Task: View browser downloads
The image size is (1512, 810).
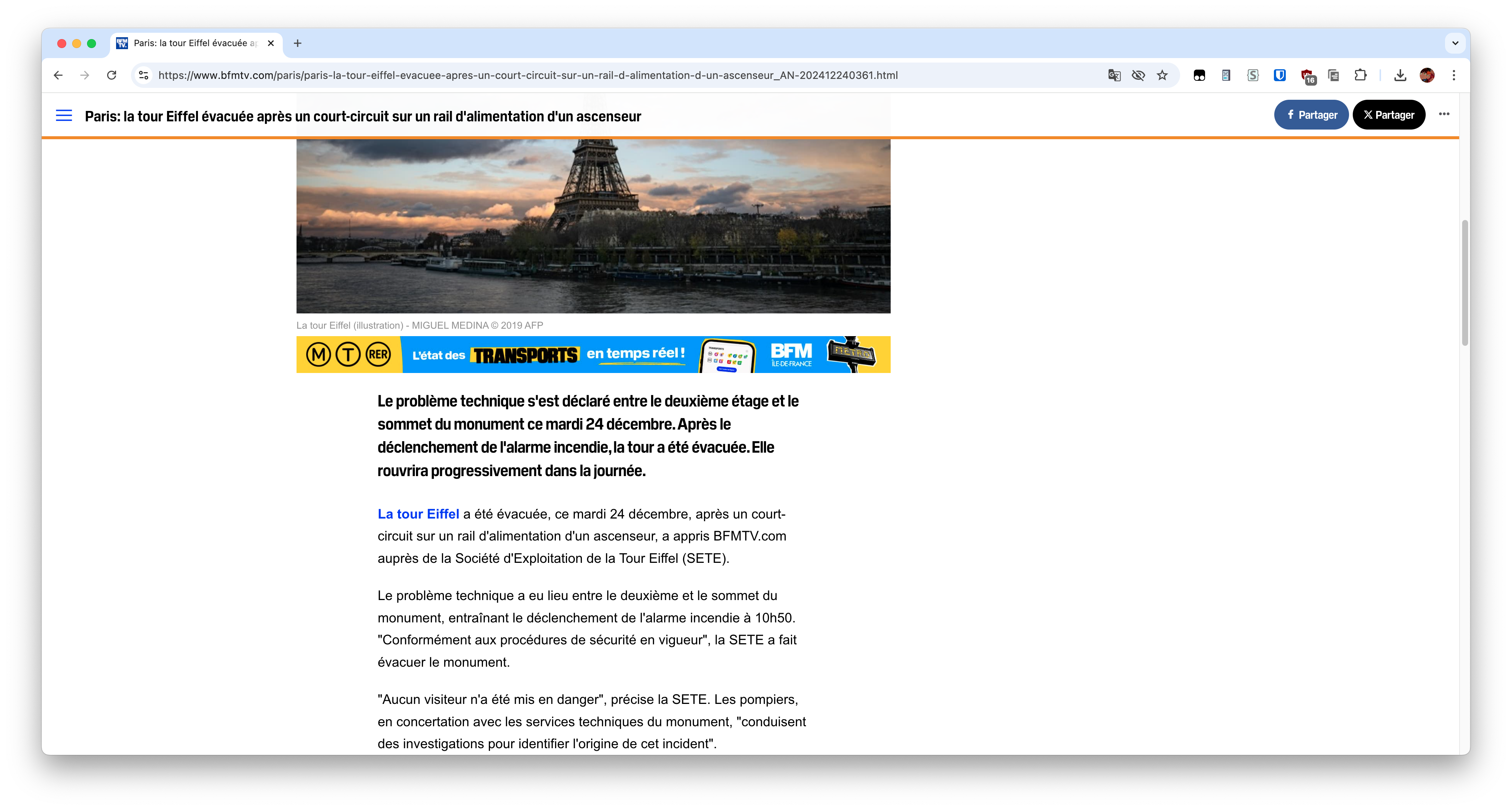Action: click(x=1400, y=75)
